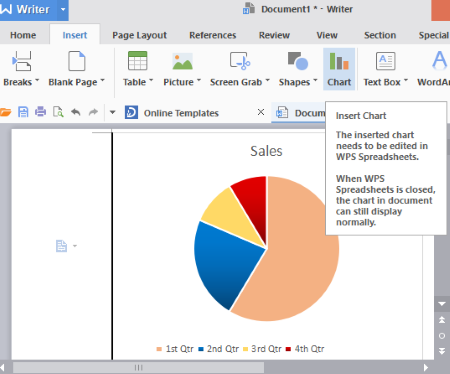Click the Document1 tab icon

282,113
